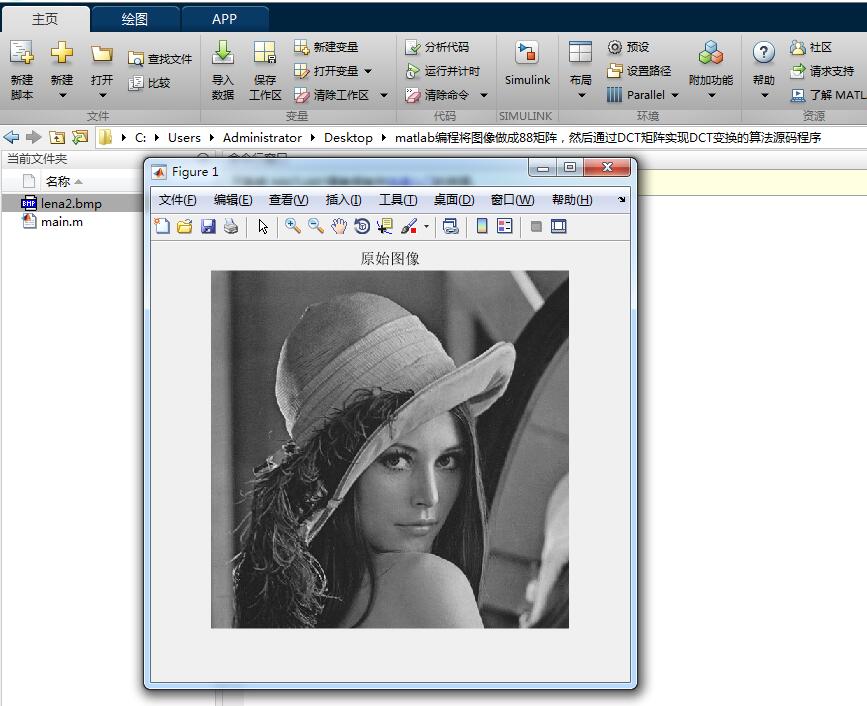Click the Open (打开) folder icon

tap(102, 54)
